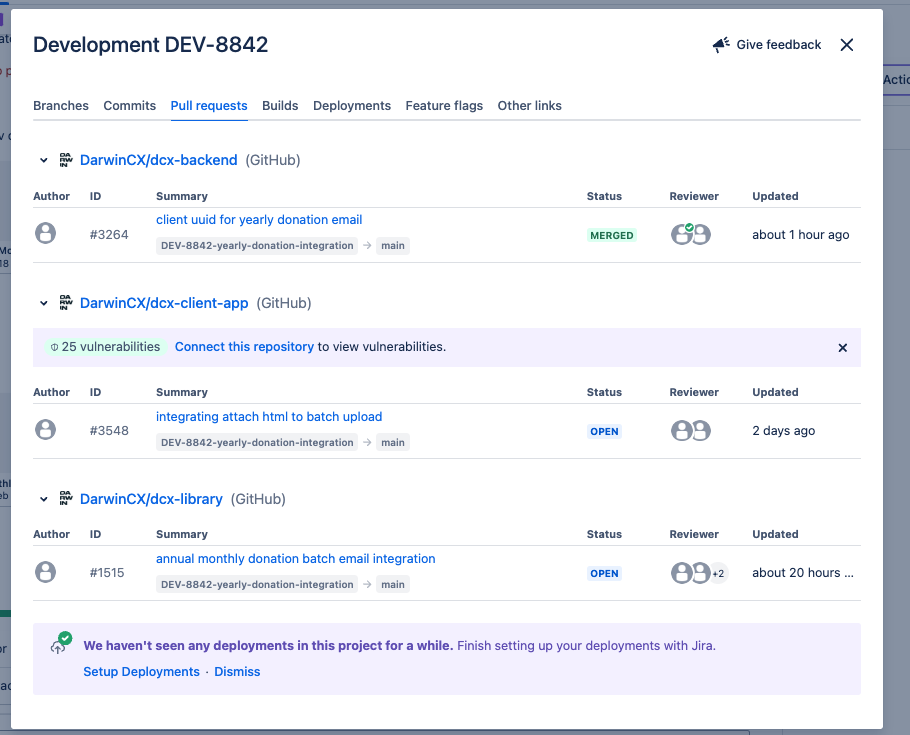Click the megaphone Give feedback icon
The width and height of the screenshot is (910, 735).
[721, 45]
